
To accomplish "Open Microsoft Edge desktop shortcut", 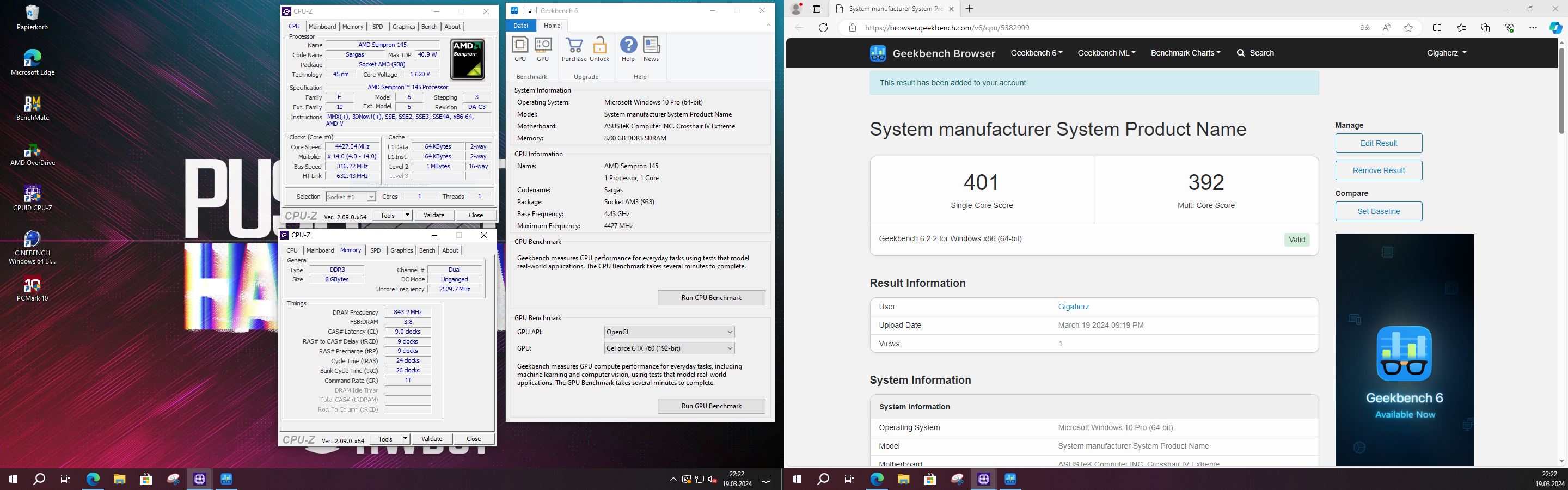I will [x=32, y=62].
